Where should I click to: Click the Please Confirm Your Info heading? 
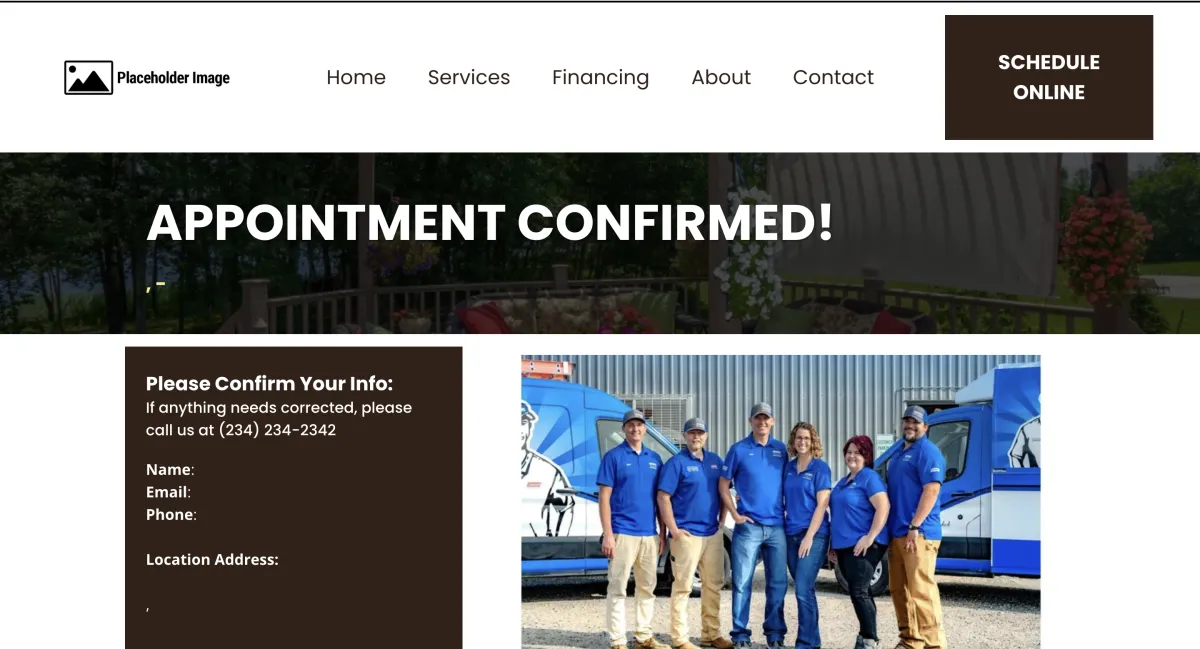click(270, 384)
